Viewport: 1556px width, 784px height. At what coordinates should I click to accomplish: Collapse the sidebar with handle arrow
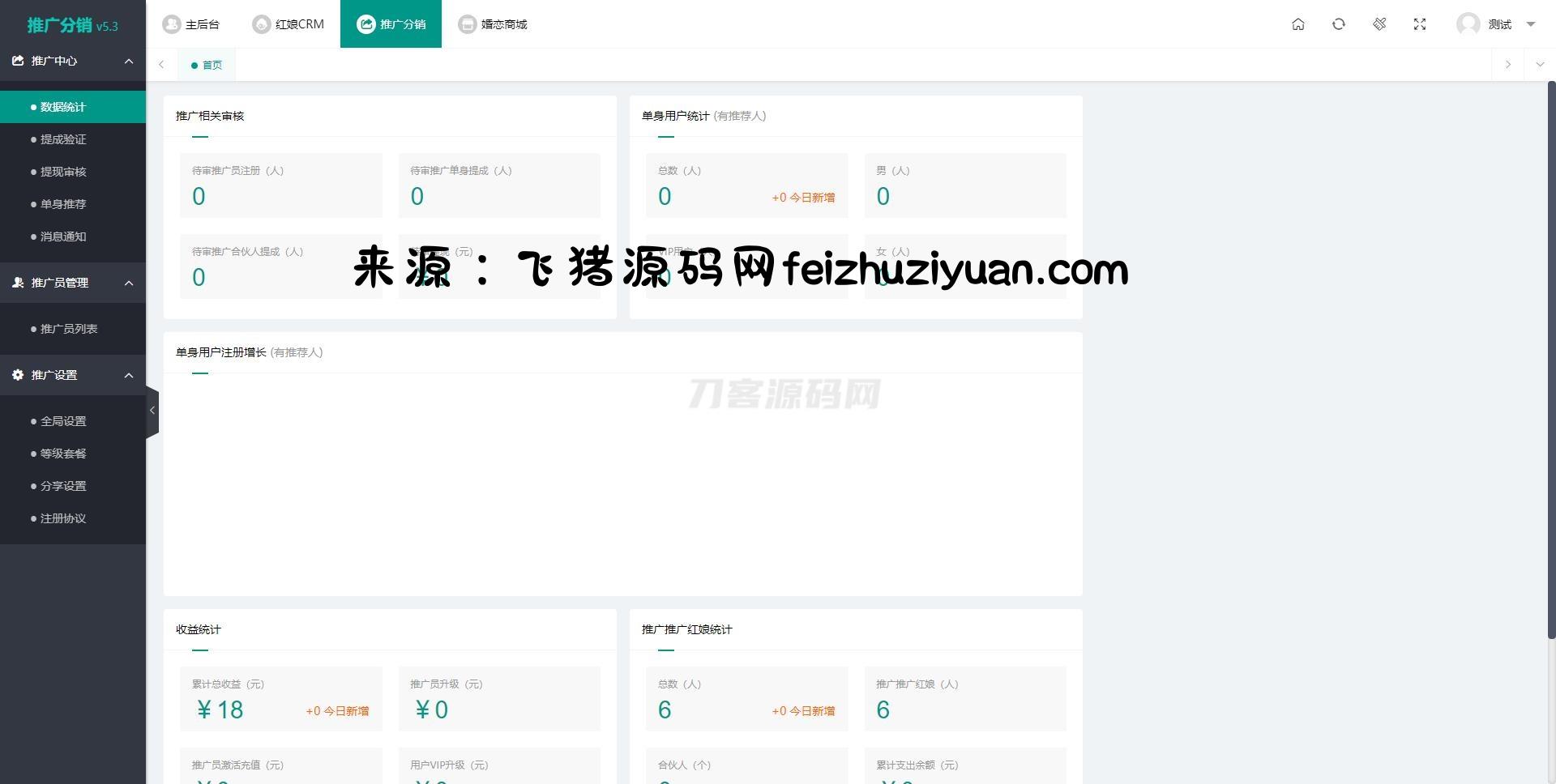click(152, 411)
